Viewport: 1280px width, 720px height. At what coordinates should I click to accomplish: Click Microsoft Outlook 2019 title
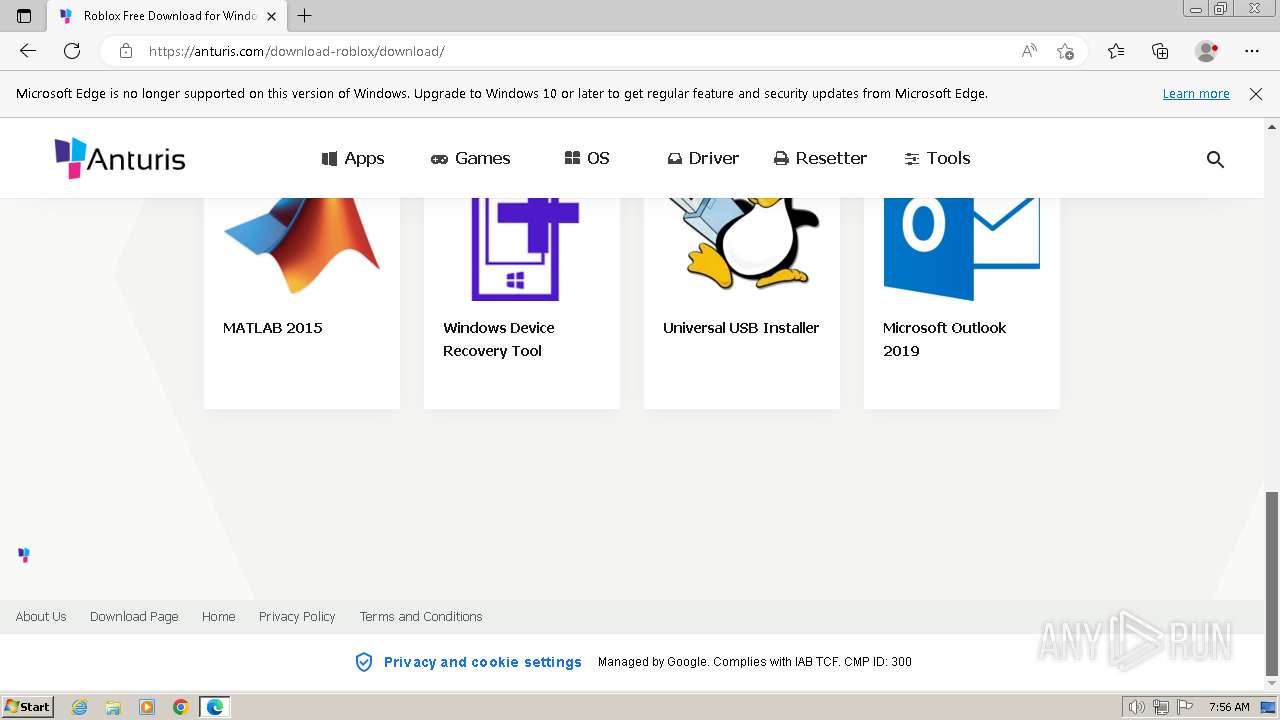[x=944, y=339]
